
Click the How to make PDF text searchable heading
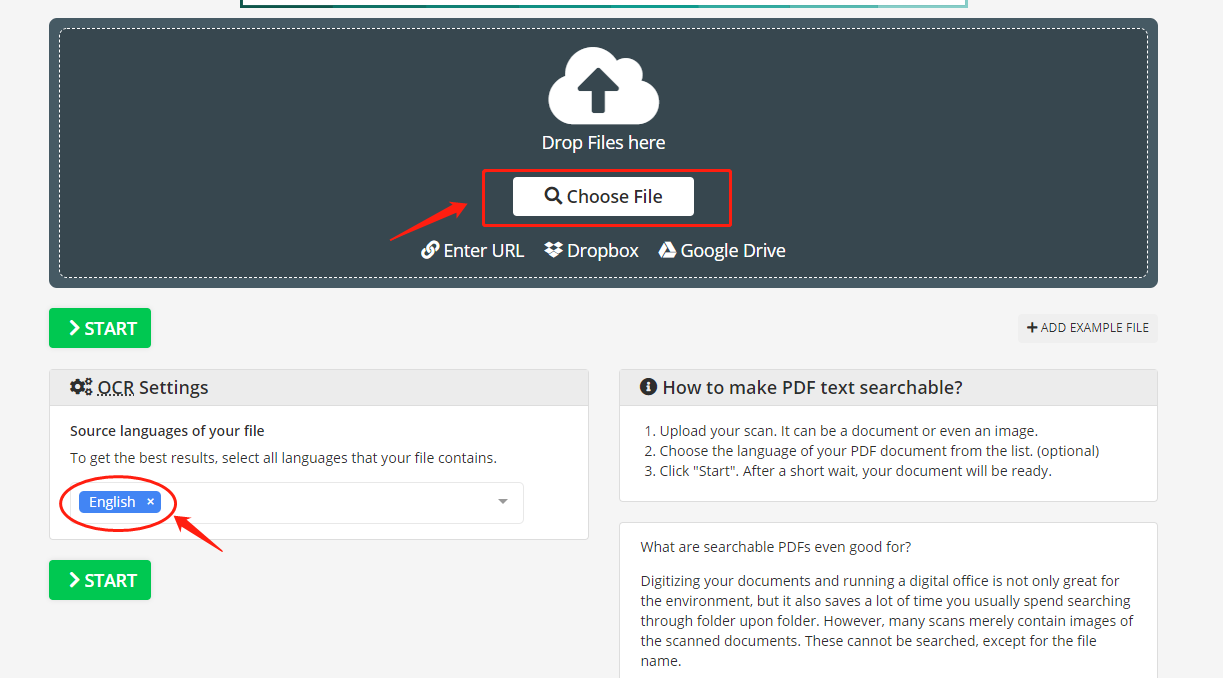pos(812,387)
